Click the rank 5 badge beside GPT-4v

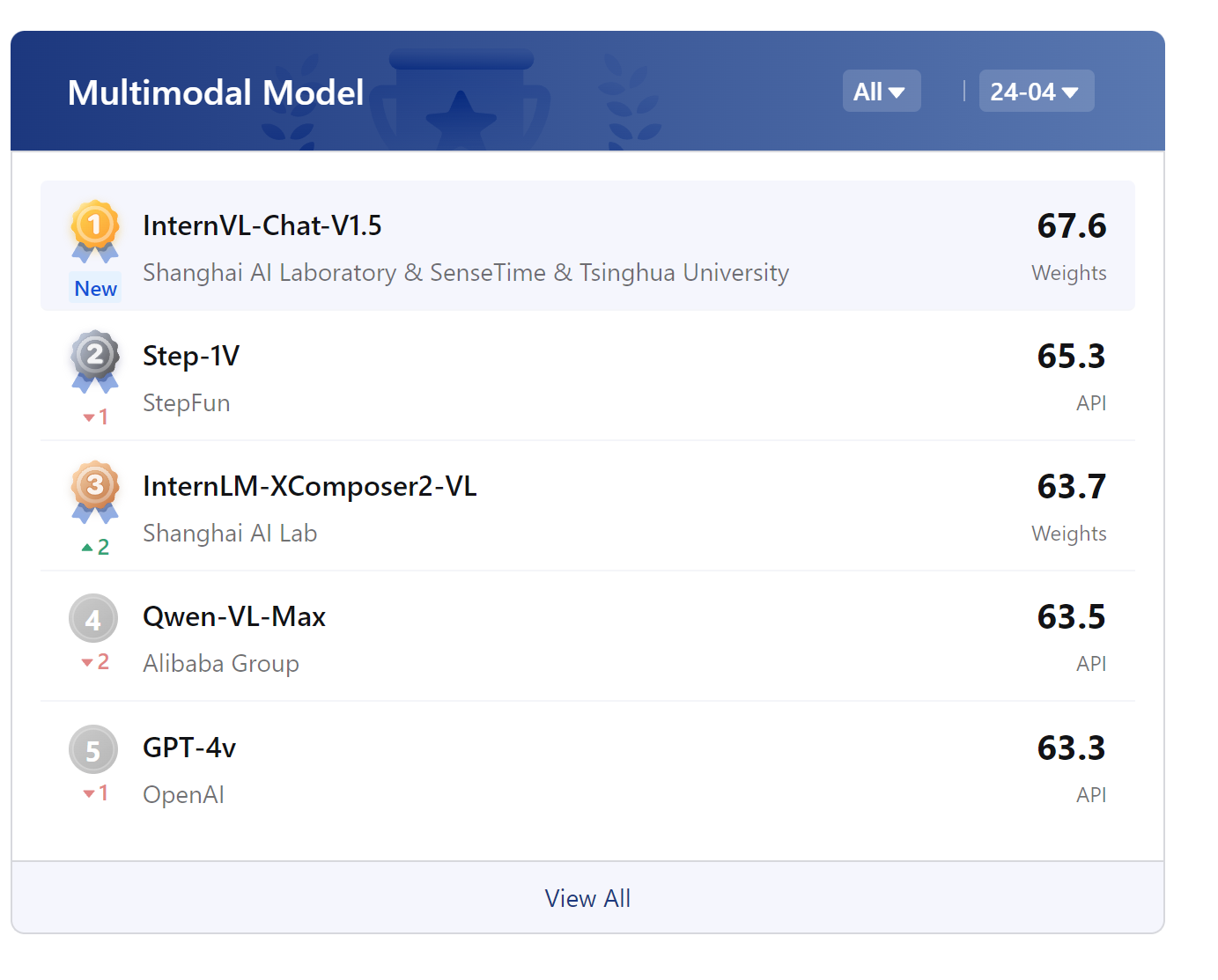[93, 749]
